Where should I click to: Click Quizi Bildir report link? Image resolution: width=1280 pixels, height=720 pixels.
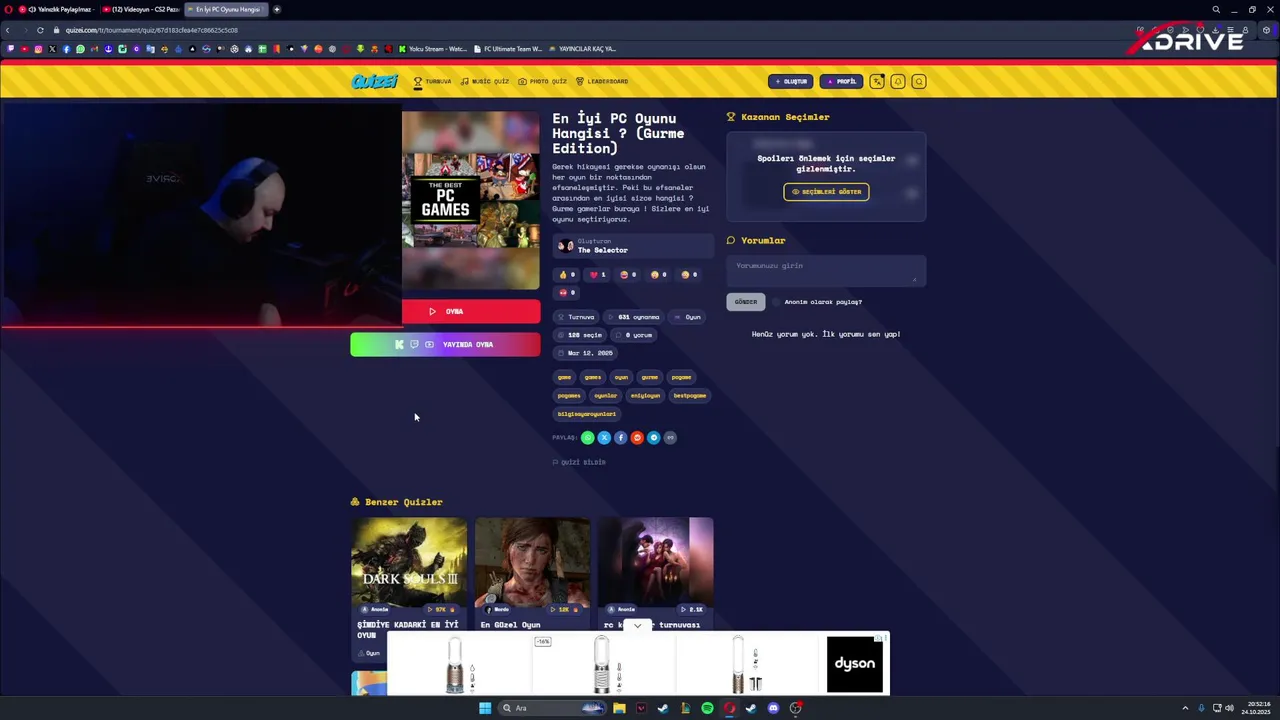point(579,462)
